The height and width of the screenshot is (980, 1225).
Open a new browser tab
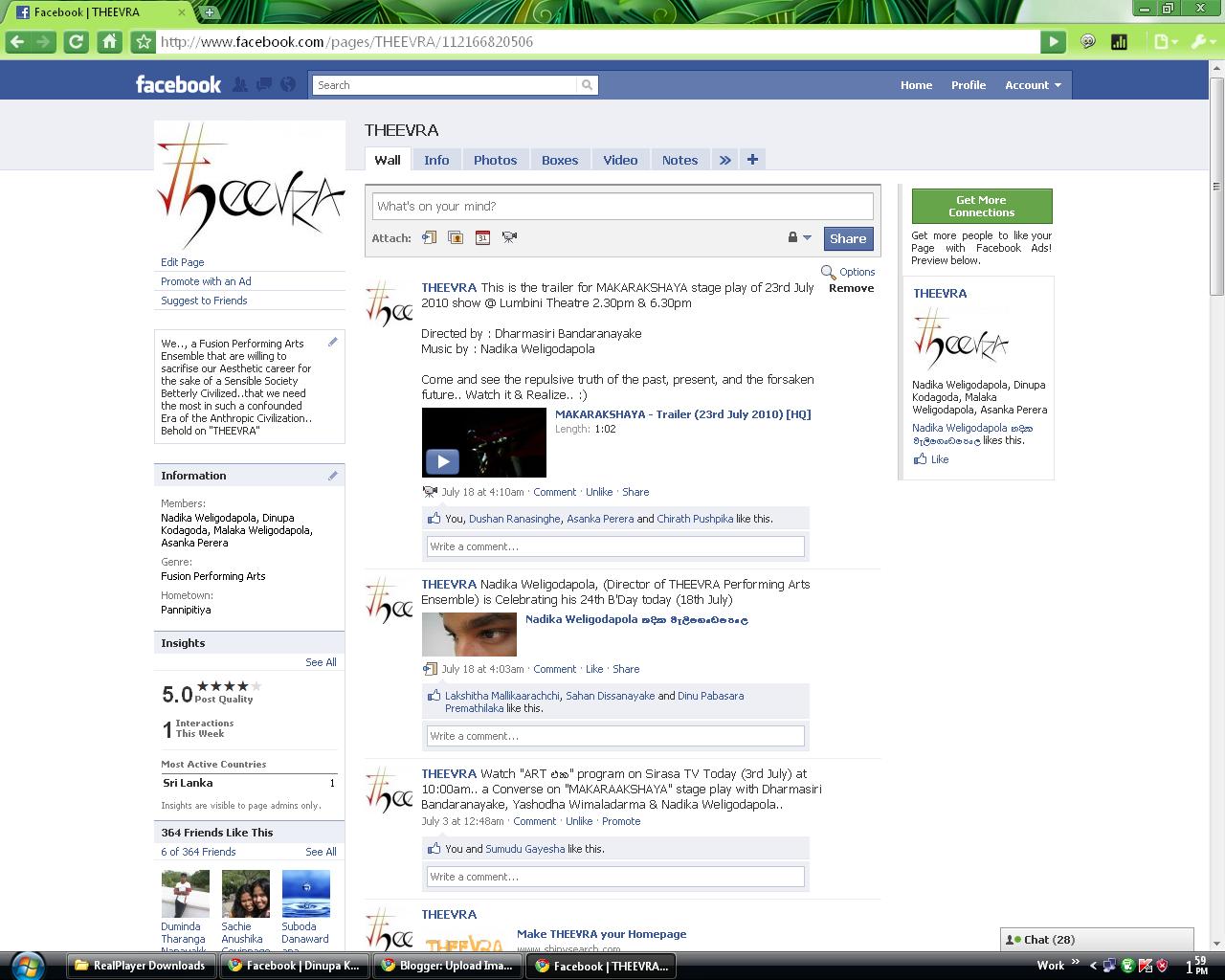[x=210, y=11]
